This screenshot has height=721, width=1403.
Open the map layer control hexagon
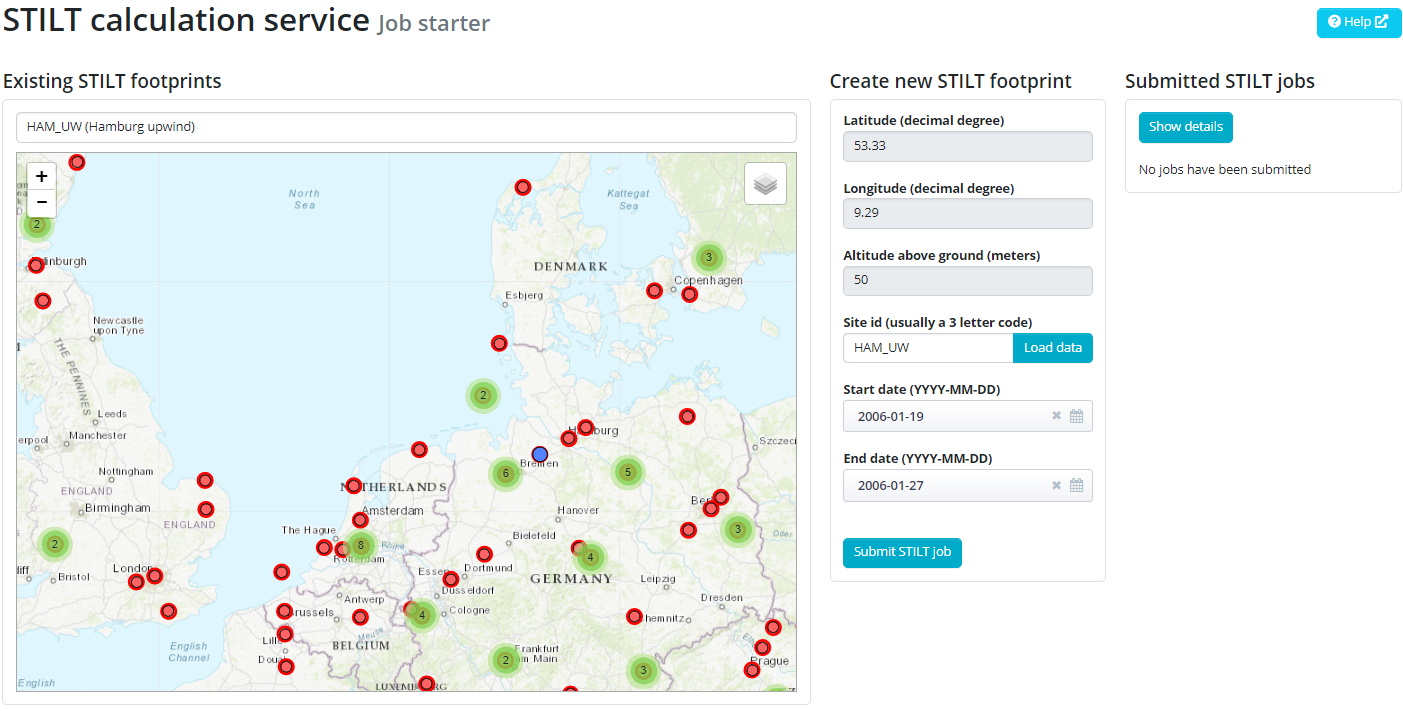pyautogui.click(x=765, y=184)
